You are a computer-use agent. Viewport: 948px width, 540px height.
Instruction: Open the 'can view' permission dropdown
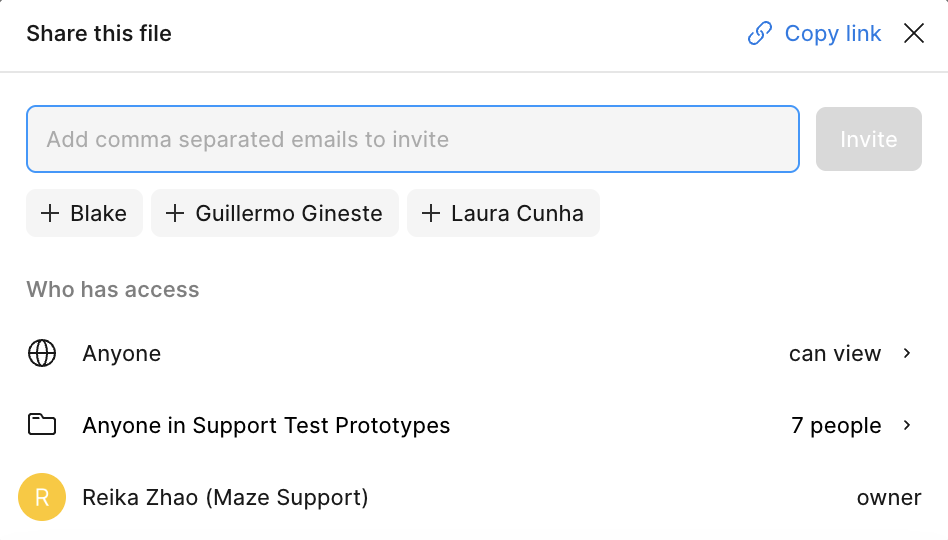(x=835, y=353)
